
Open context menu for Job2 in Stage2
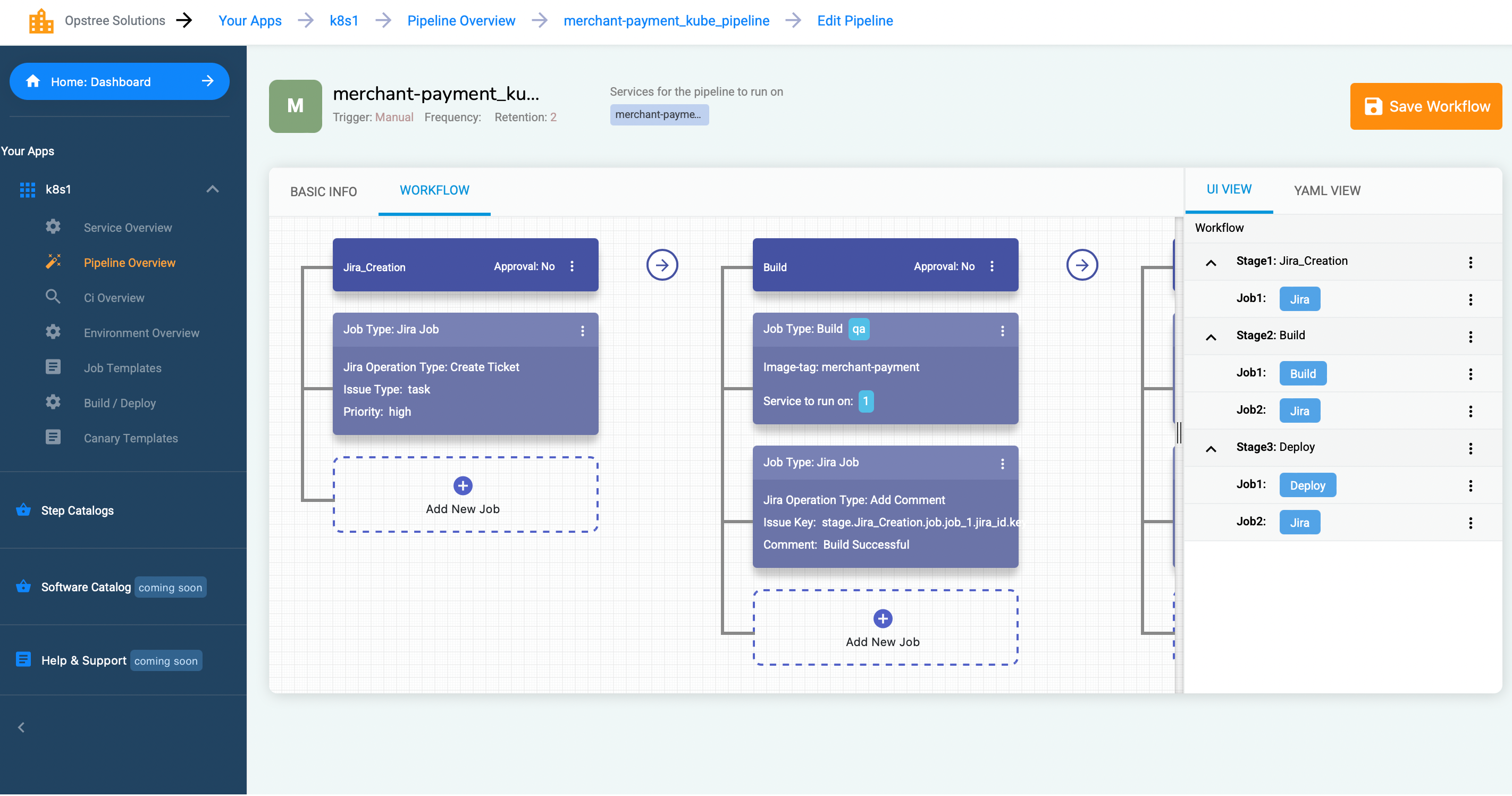(1471, 410)
